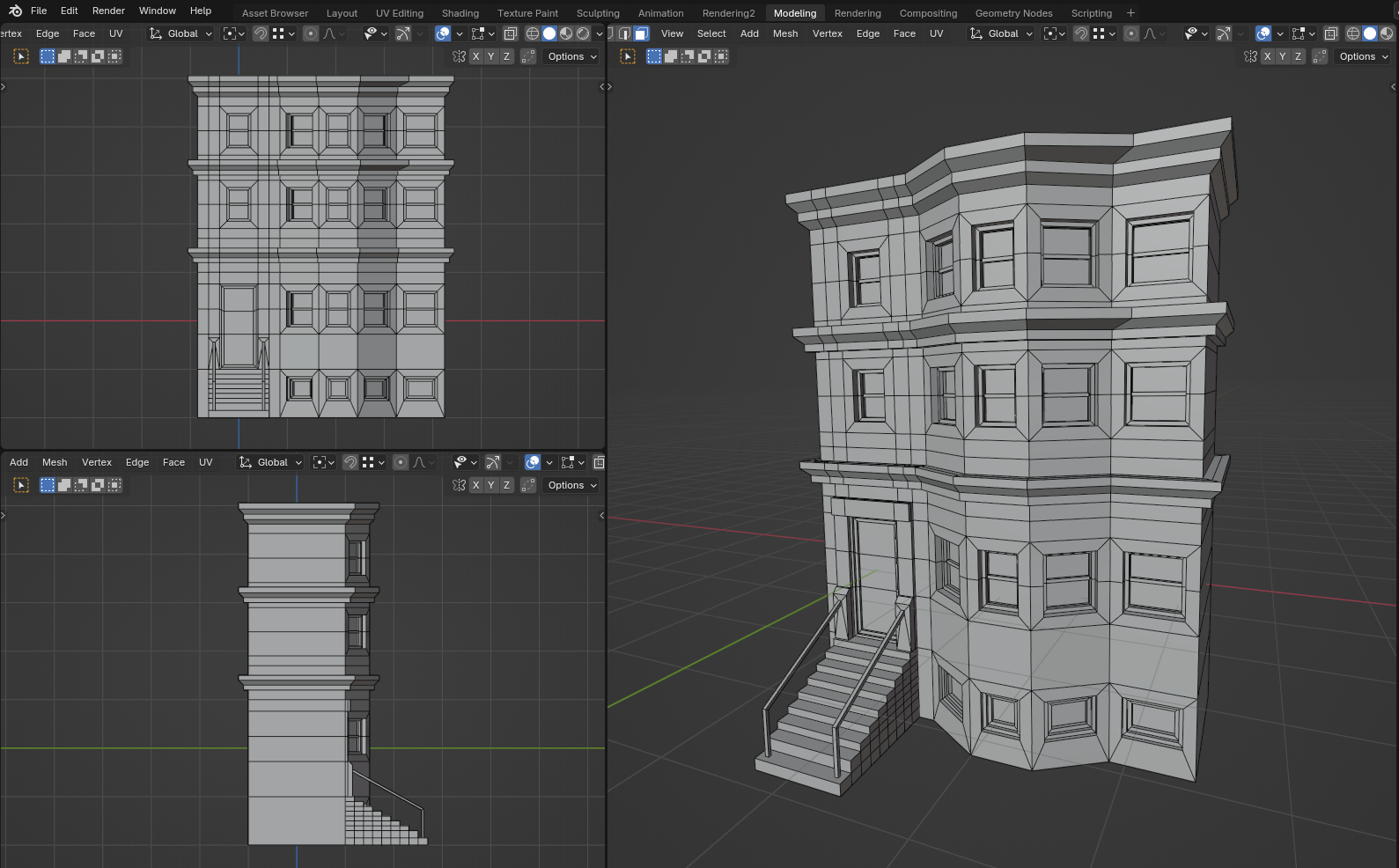
Task: Toggle X-ray icon in right viewport
Action: tap(1331, 33)
